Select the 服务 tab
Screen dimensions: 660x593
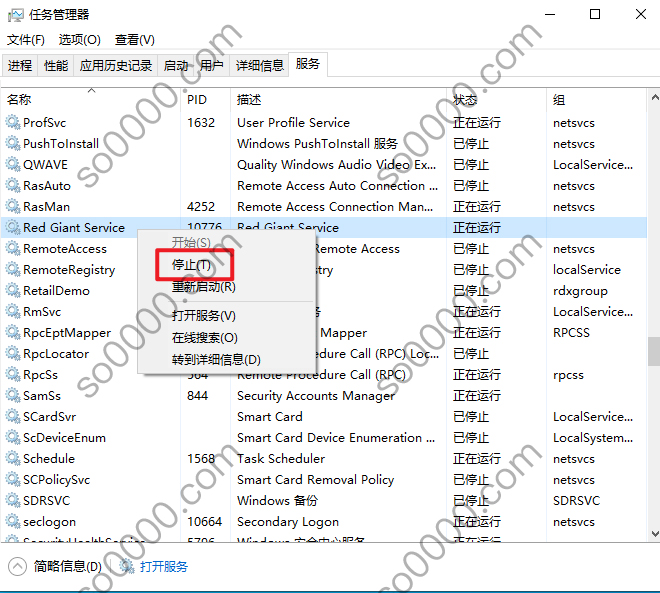(308, 64)
